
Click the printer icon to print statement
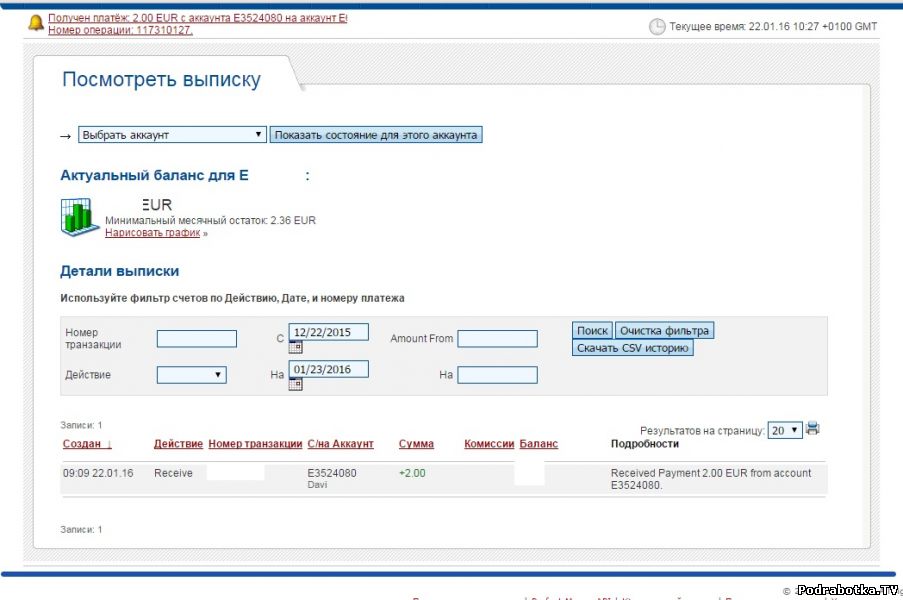(813, 429)
